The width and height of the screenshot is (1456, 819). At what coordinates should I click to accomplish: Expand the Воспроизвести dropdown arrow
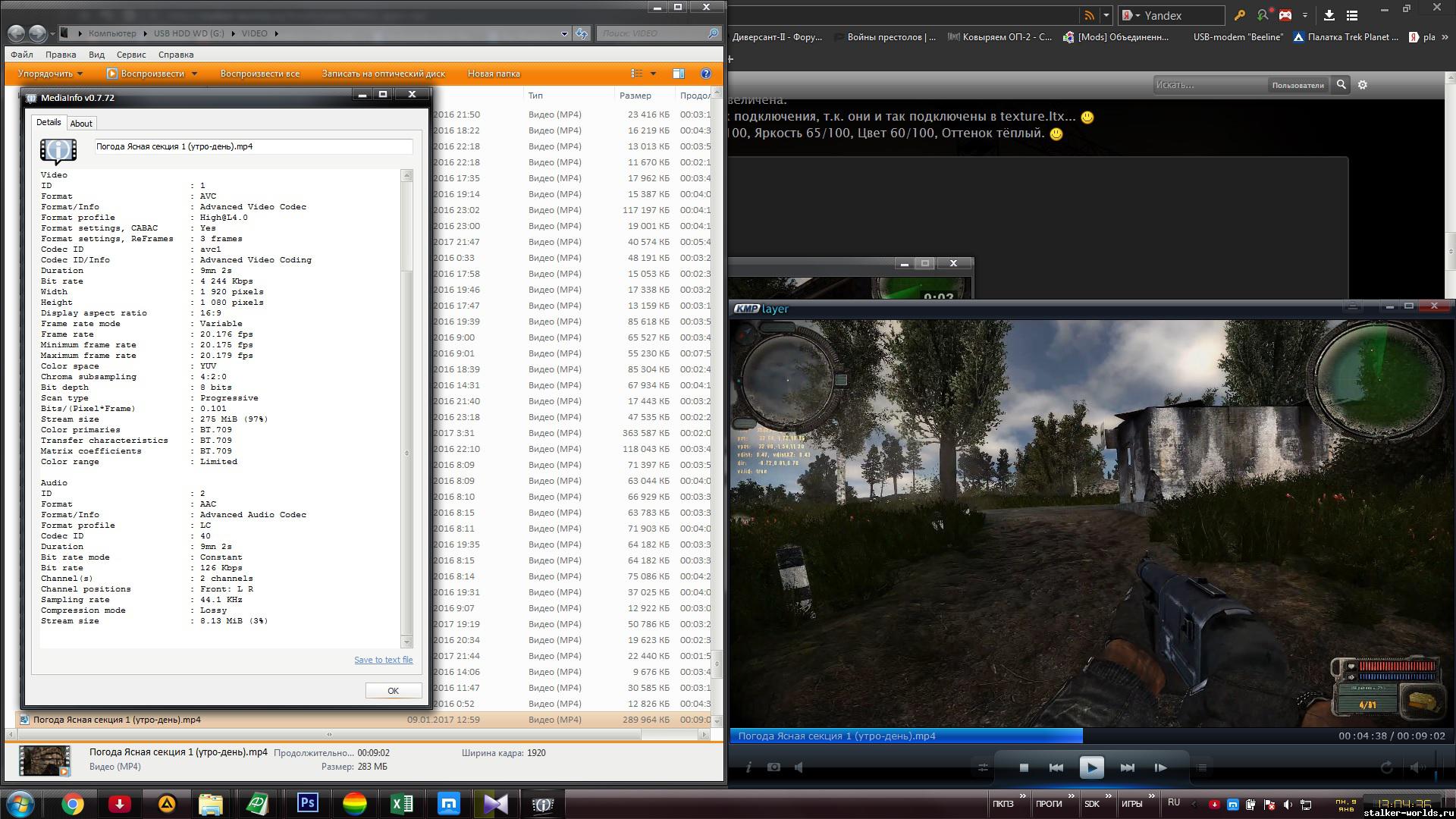194,74
